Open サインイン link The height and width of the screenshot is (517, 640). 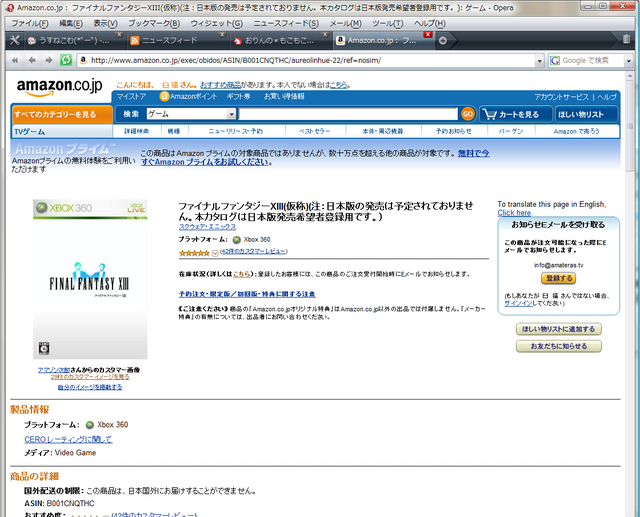(518, 303)
